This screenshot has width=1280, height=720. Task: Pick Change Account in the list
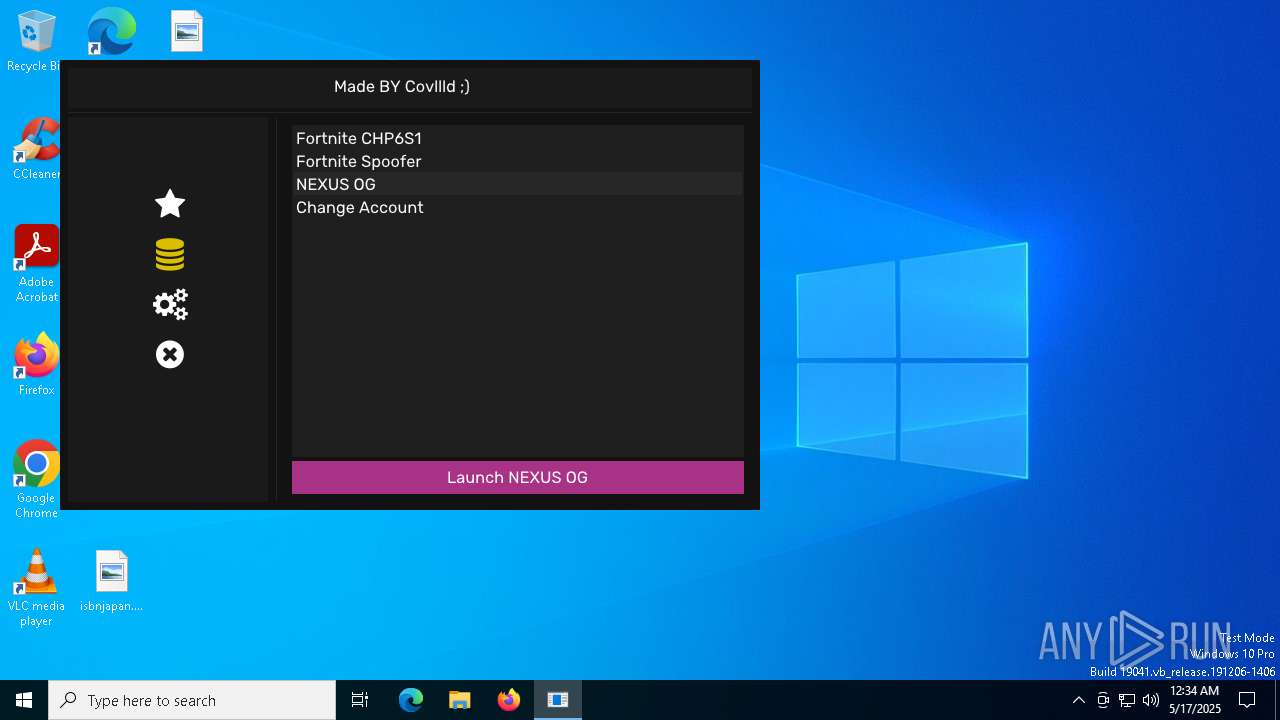click(517, 207)
